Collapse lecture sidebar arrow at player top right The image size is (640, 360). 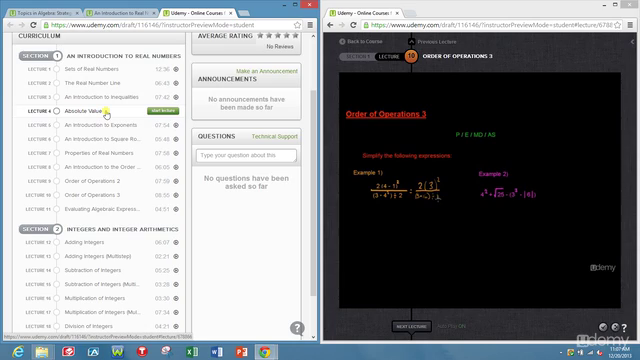[x=632, y=42]
